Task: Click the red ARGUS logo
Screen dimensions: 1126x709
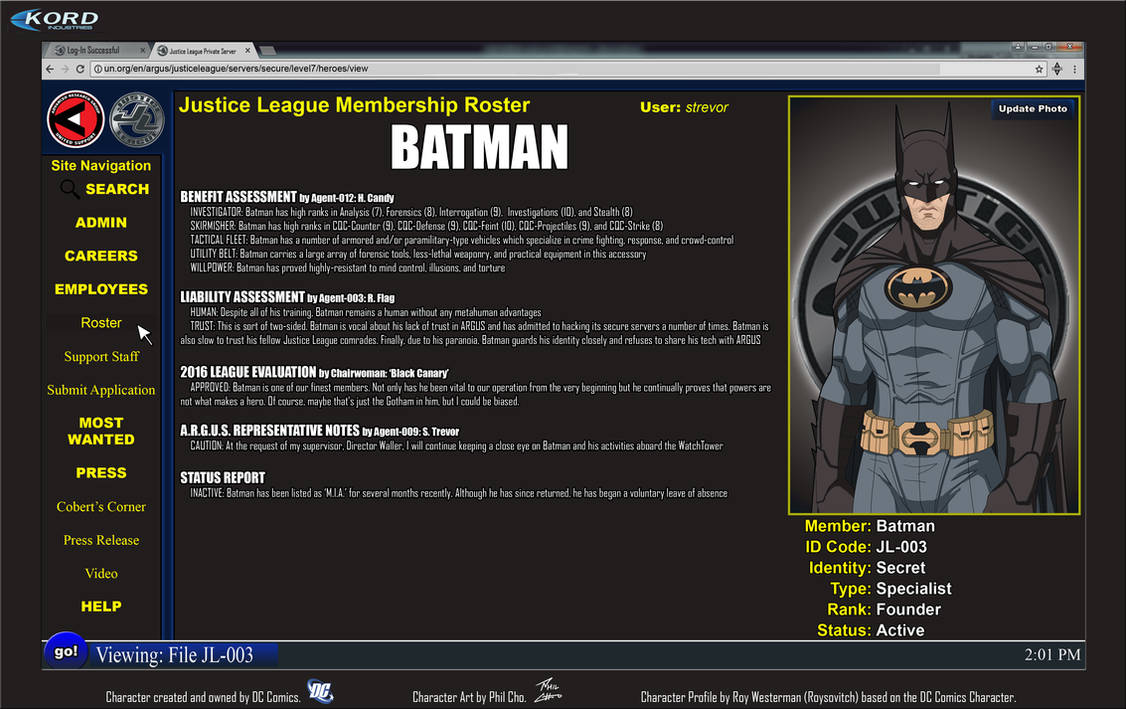Action: (x=75, y=119)
